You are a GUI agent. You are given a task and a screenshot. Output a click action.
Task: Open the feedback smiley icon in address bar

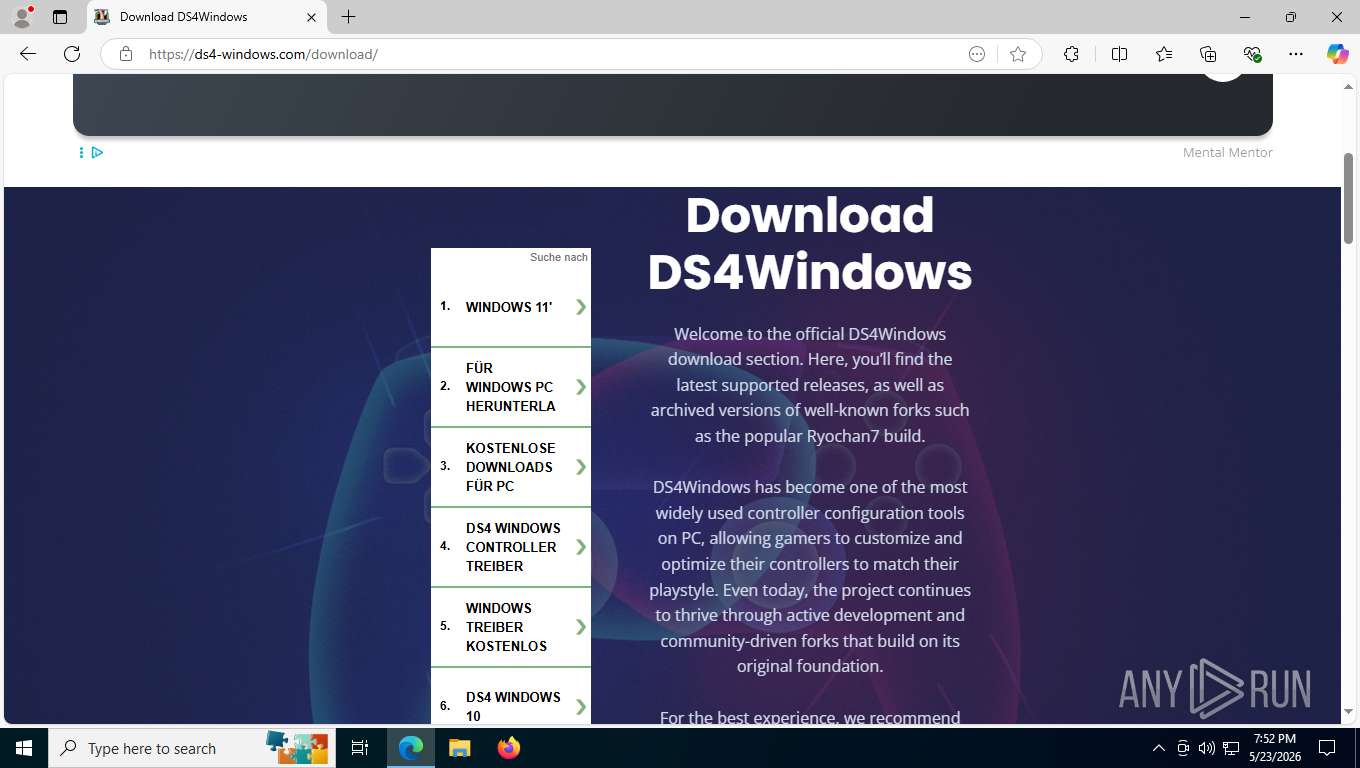[x=977, y=54]
